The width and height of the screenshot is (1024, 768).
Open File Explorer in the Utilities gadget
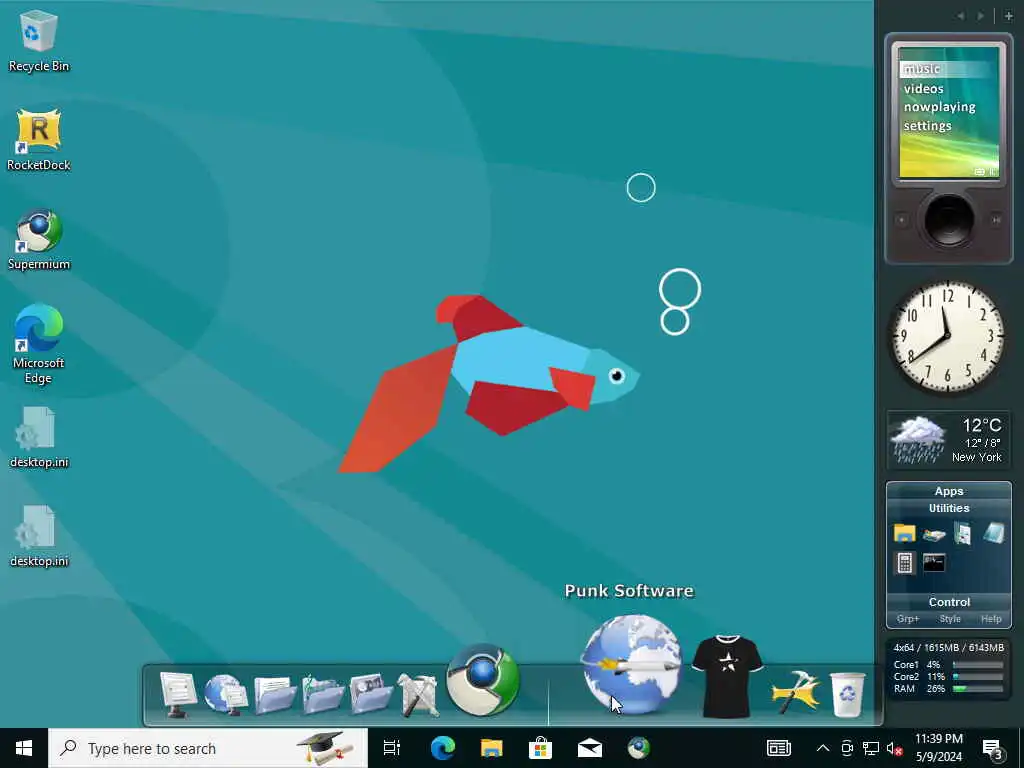904,533
